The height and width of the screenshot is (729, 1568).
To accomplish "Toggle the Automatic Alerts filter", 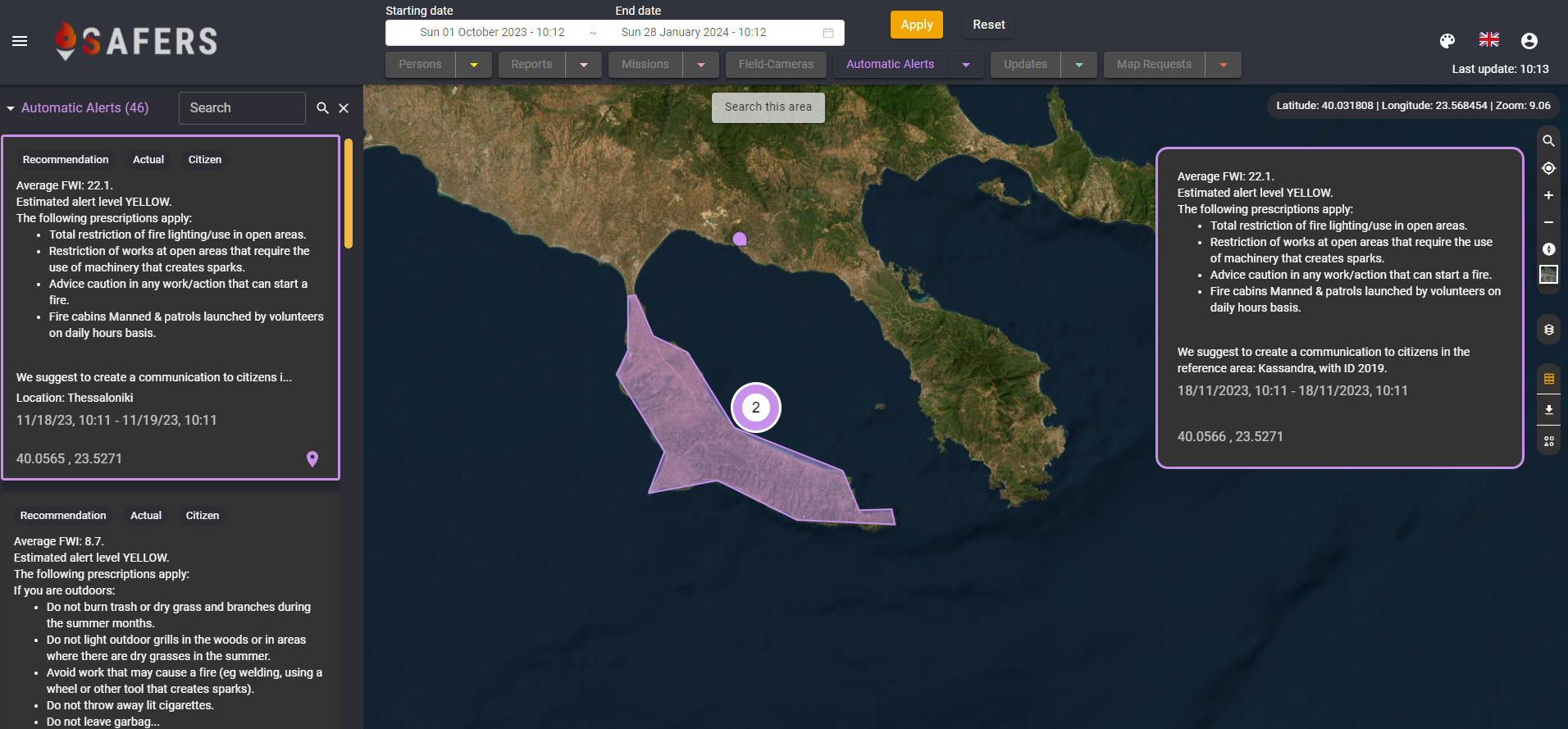I will [x=890, y=64].
